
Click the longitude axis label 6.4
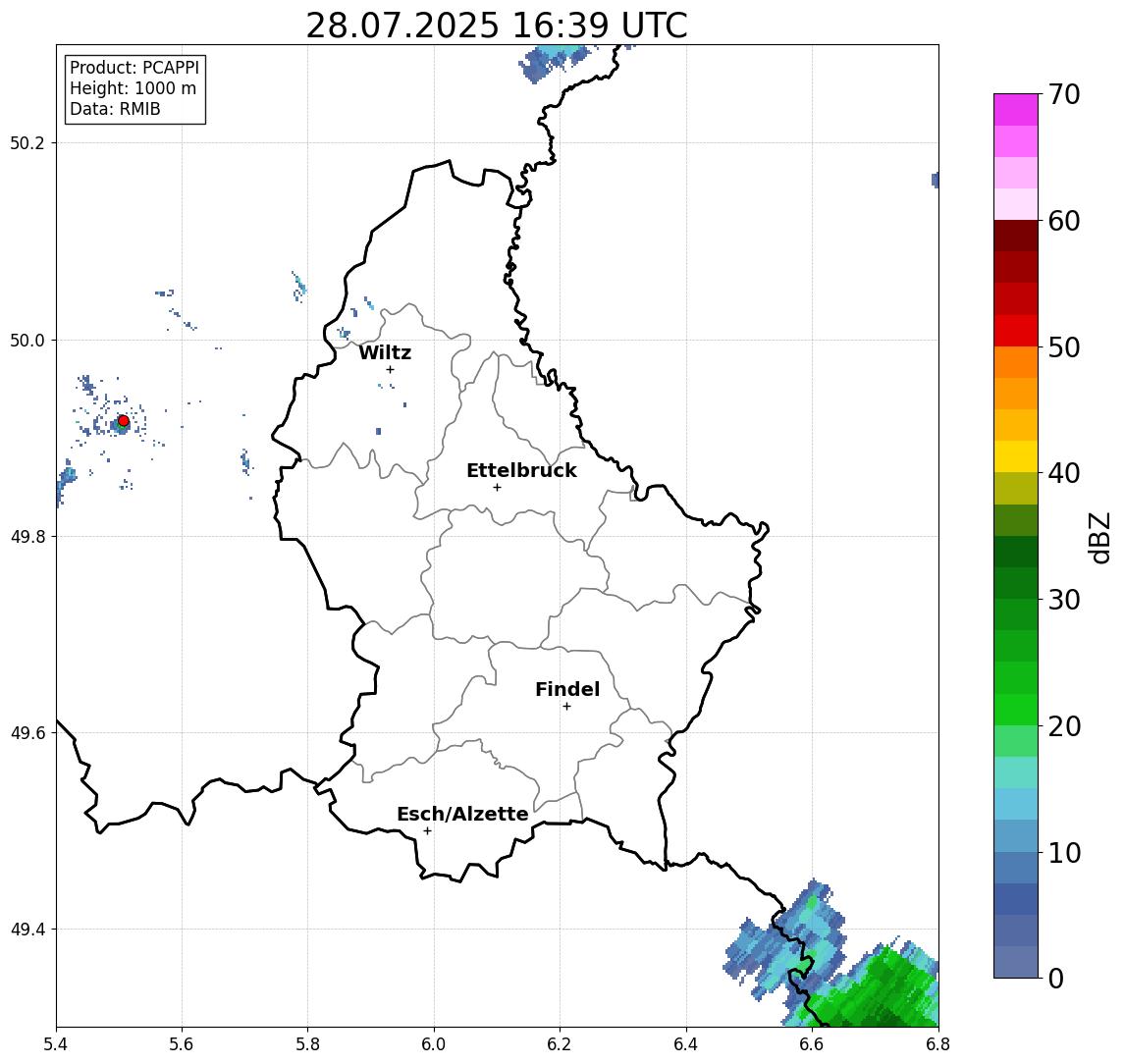click(686, 1044)
